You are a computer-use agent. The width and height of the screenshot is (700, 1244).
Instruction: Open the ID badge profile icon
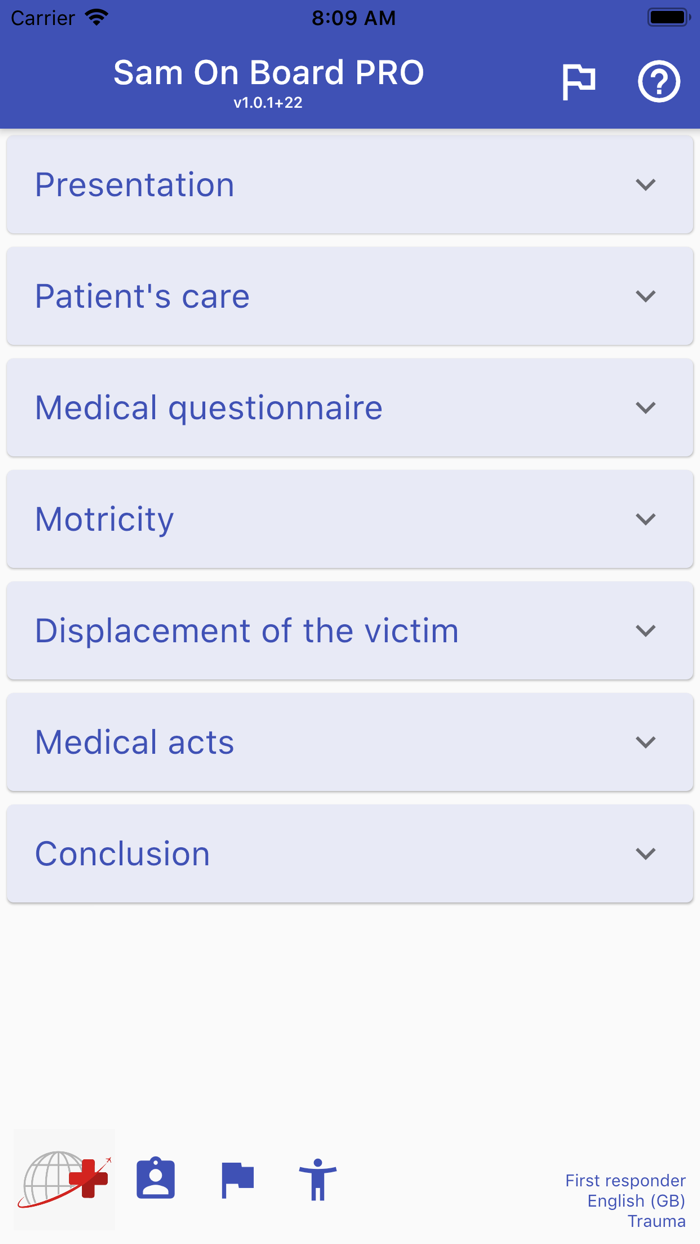[156, 1179]
